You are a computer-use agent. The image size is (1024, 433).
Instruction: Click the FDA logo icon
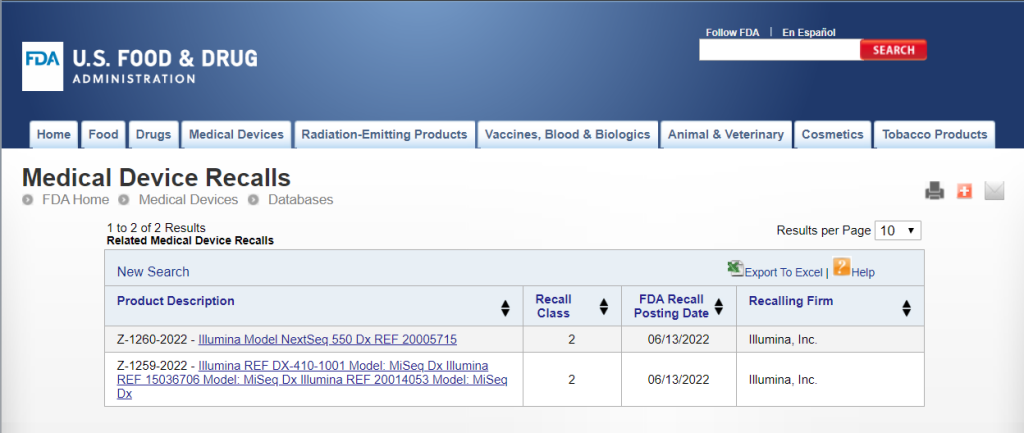(x=42, y=66)
